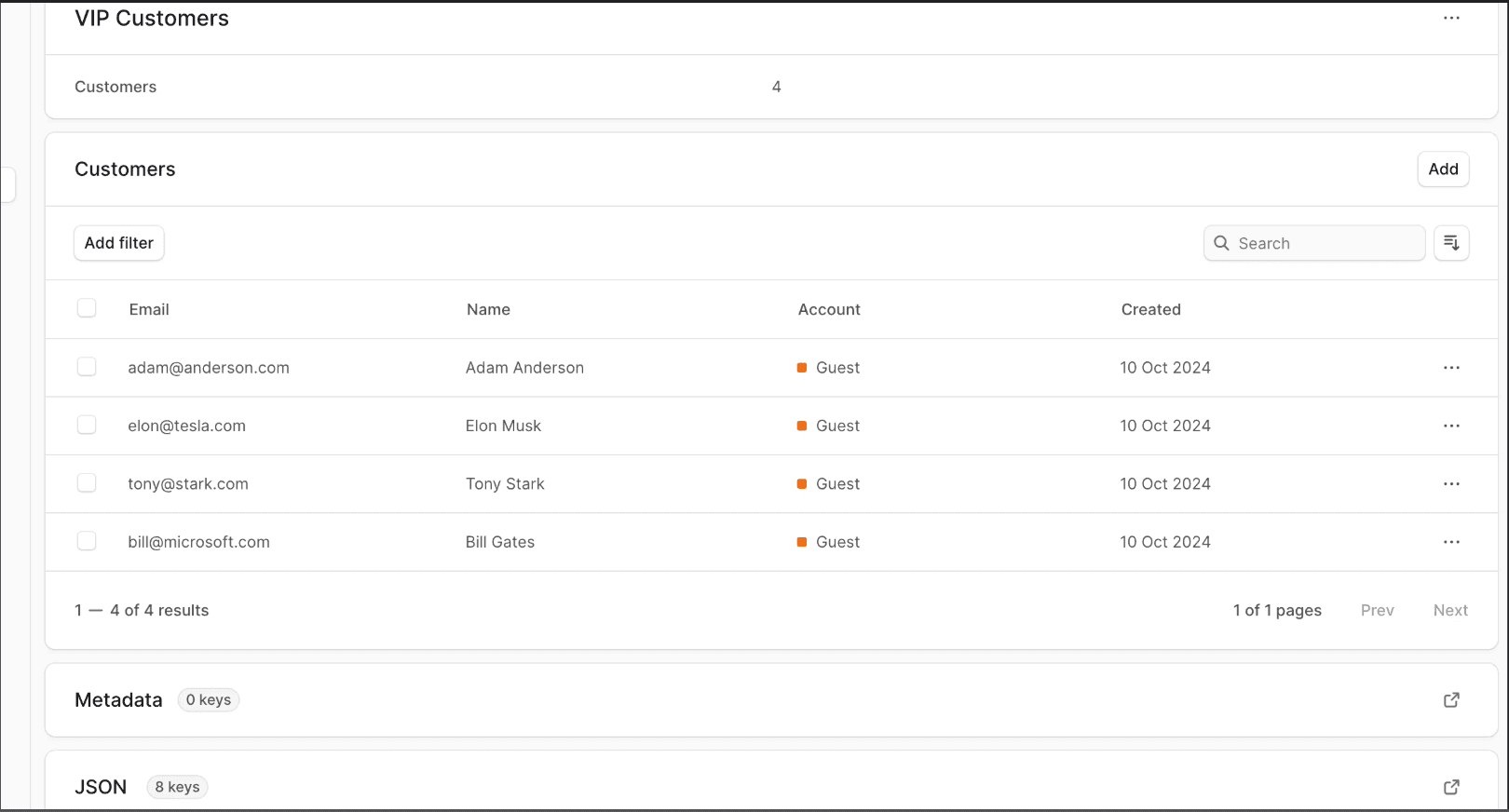Click created date in Tony Stark row
This screenshot has height=812, width=1509.
tap(1165, 484)
